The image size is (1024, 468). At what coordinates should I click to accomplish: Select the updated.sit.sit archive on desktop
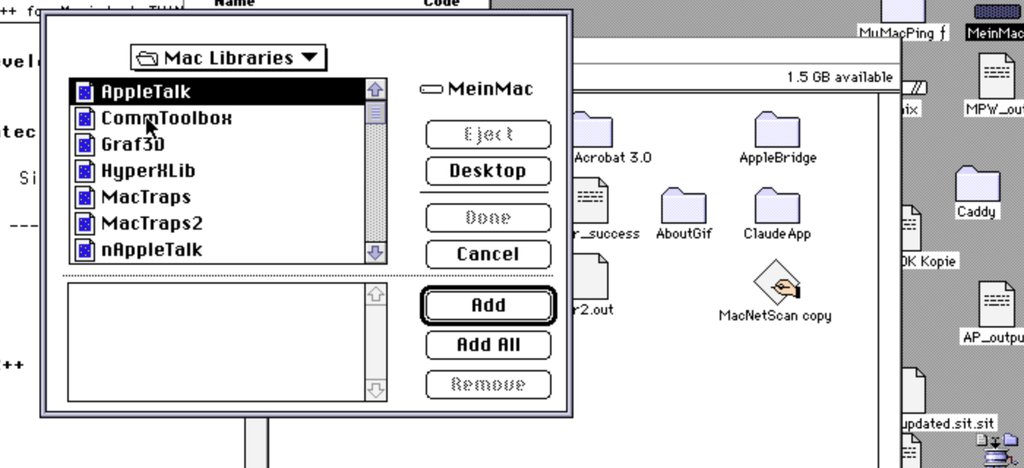(914, 390)
